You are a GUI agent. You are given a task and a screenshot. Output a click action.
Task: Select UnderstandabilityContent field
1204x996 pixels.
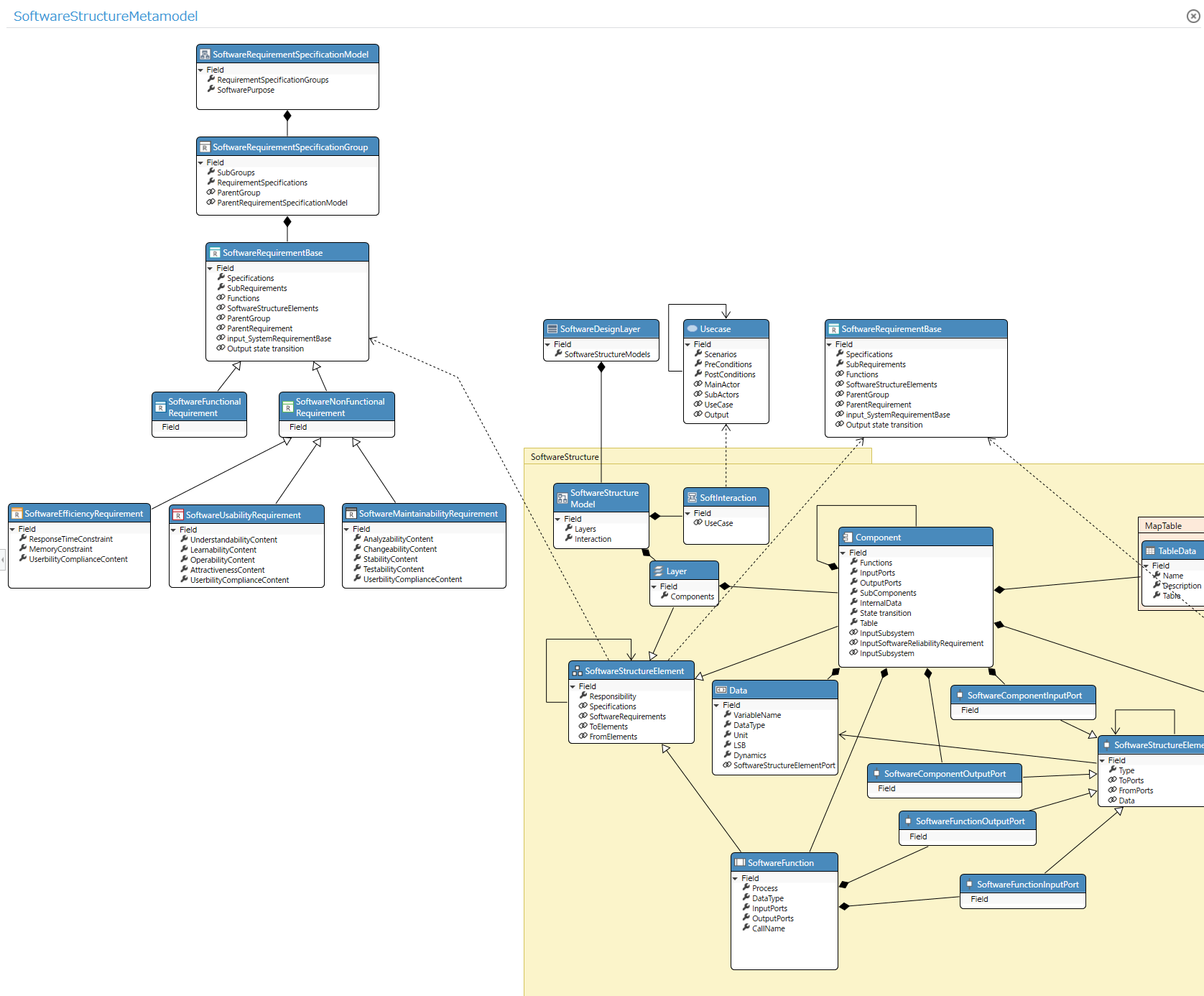[233, 540]
